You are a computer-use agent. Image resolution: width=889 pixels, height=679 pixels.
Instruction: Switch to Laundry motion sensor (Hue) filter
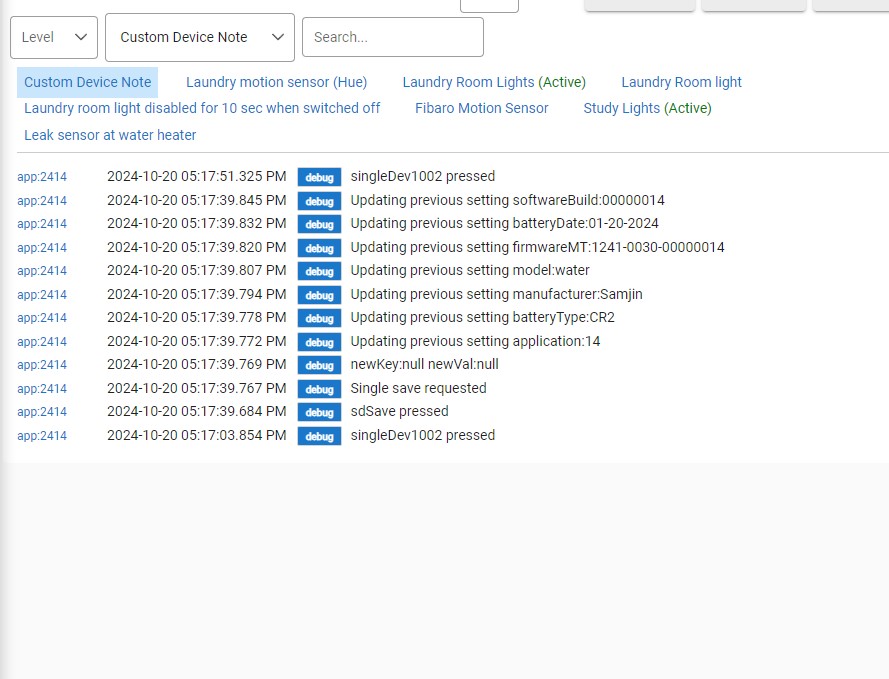click(x=276, y=82)
